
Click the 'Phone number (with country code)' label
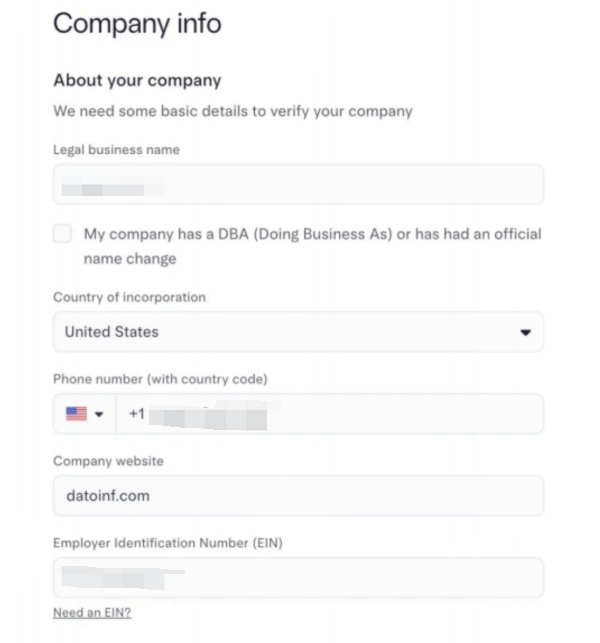click(160, 379)
